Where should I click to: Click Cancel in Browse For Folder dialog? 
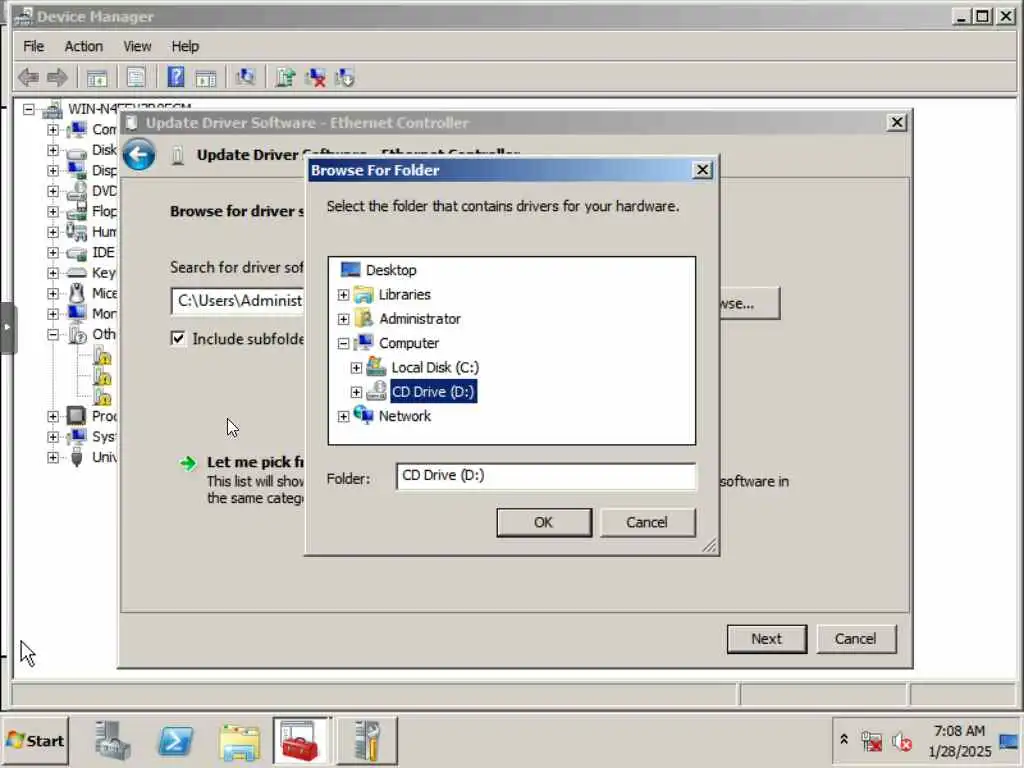click(x=647, y=522)
